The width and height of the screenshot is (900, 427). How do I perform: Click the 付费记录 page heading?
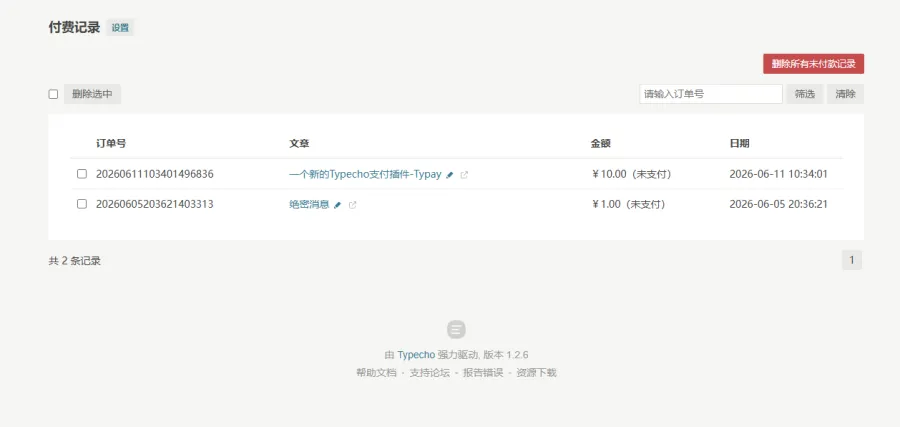click(x=74, y=27)
